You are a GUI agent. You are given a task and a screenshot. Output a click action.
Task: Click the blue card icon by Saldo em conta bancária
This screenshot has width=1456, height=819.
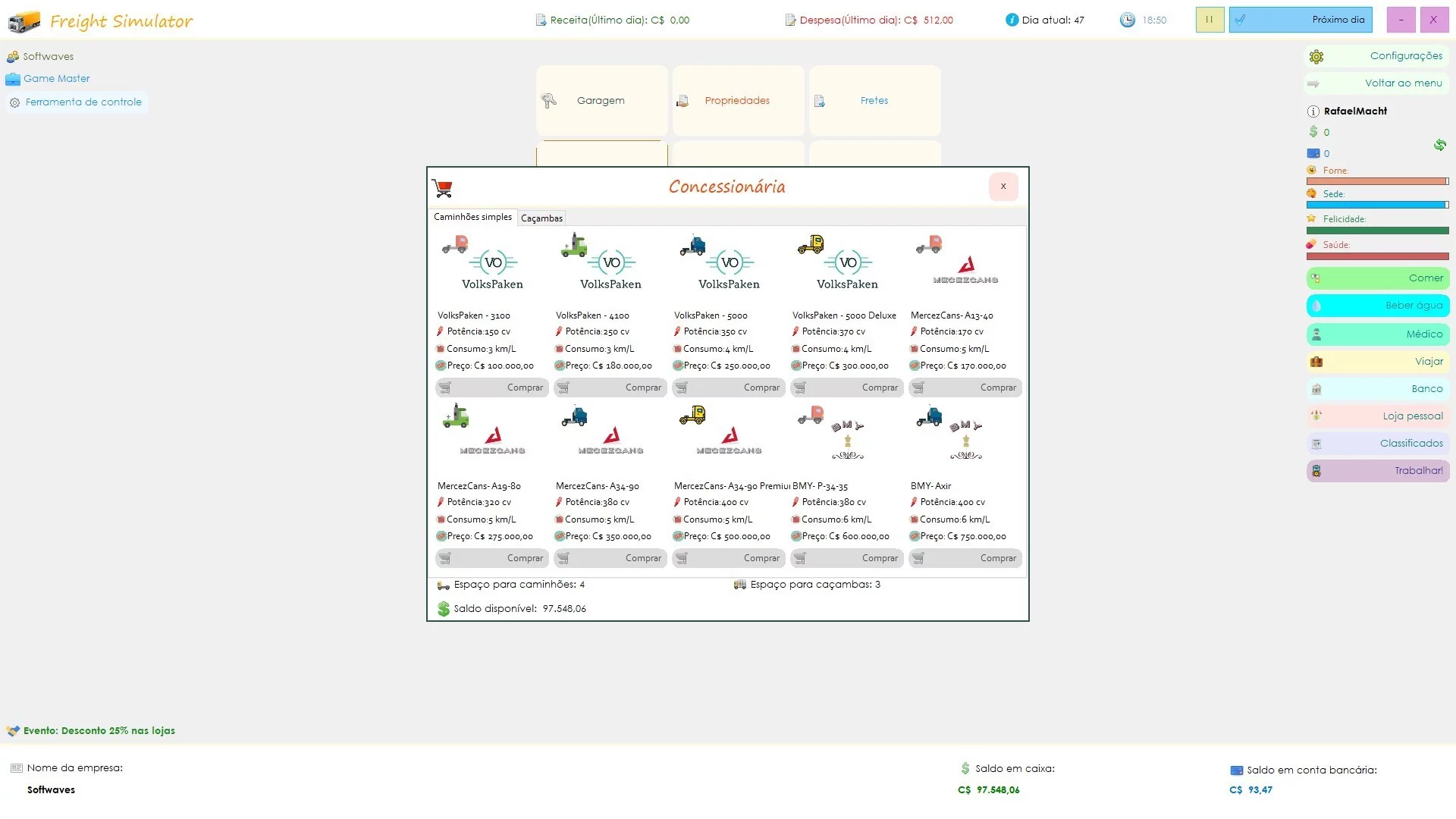[x=1236, y=770]
